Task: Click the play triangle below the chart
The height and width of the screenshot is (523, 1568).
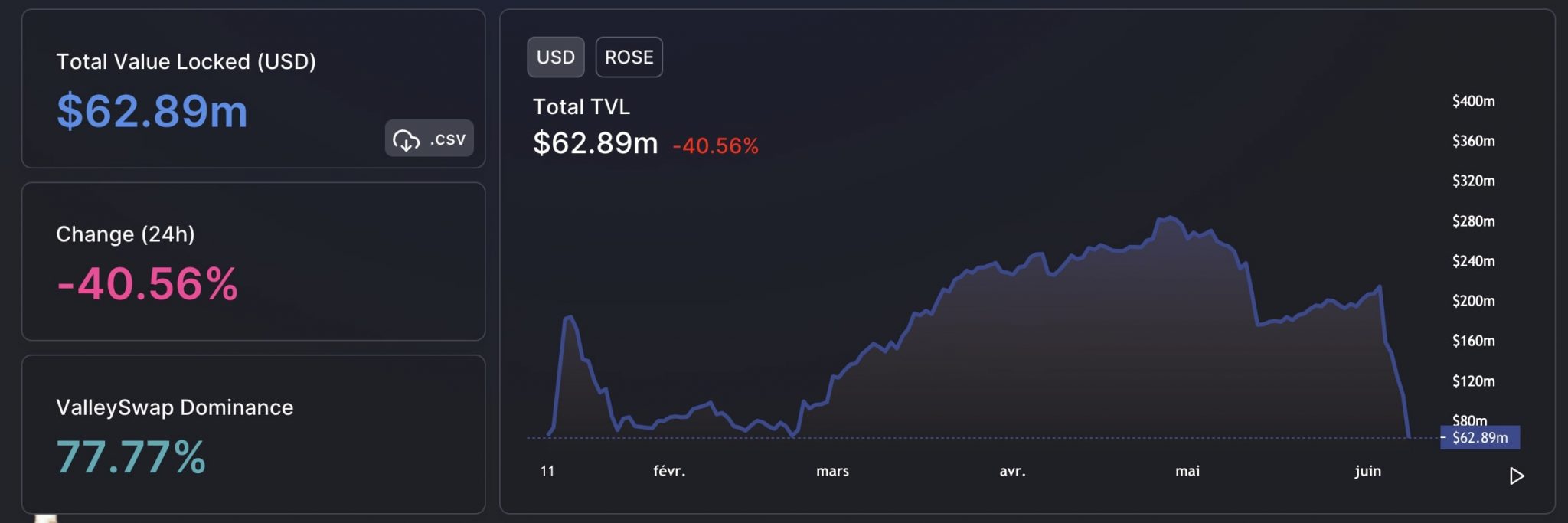Action: pos(1516,476)
